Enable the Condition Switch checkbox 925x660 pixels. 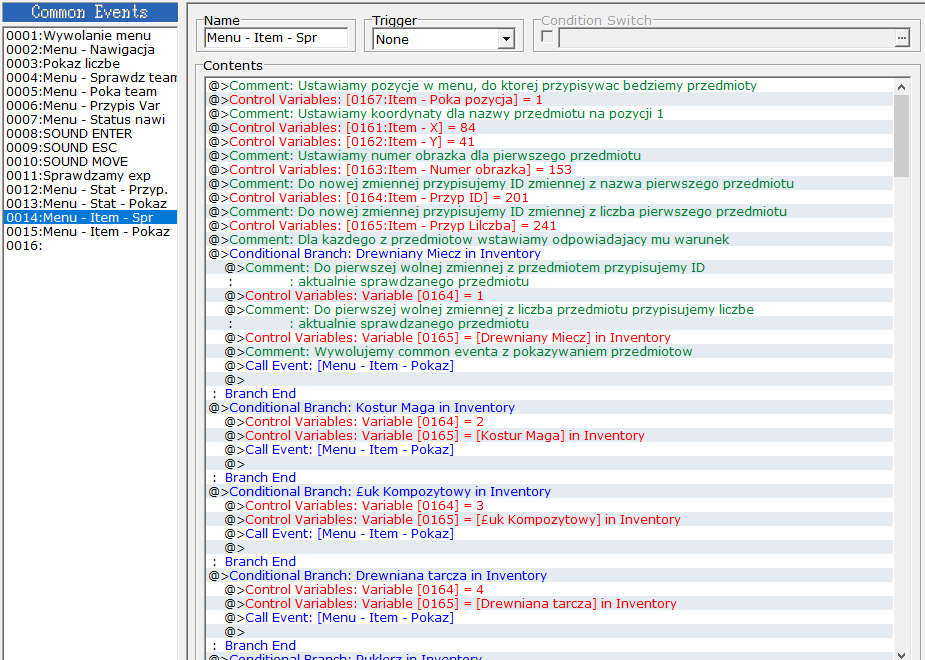(547, 37)
